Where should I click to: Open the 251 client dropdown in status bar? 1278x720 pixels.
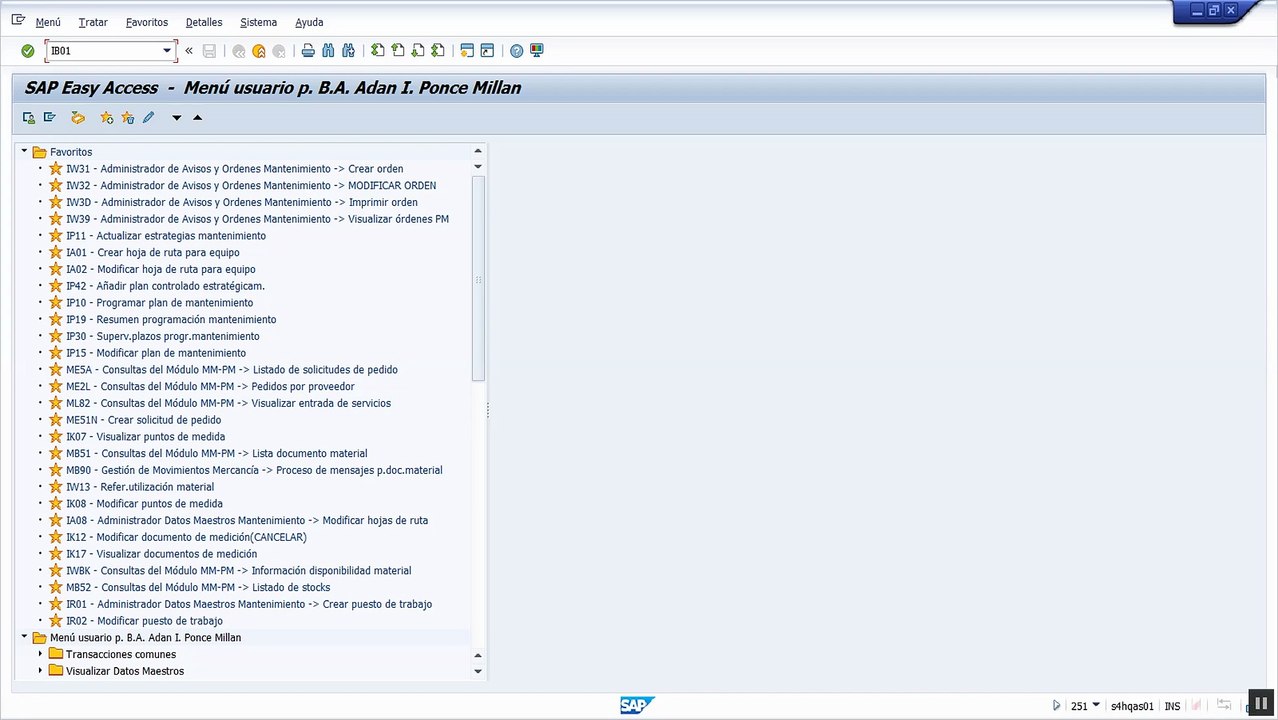(1096, 705)
